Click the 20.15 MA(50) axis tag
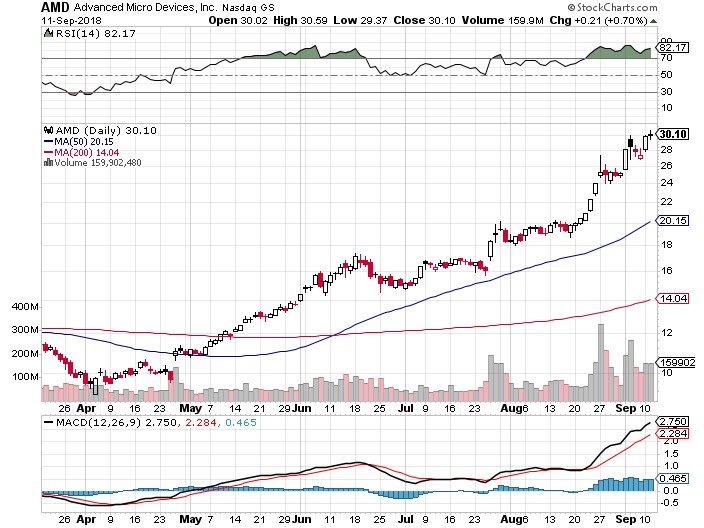Image resolution: width=704 pixels, height=528 pixels. click(673, 220)
